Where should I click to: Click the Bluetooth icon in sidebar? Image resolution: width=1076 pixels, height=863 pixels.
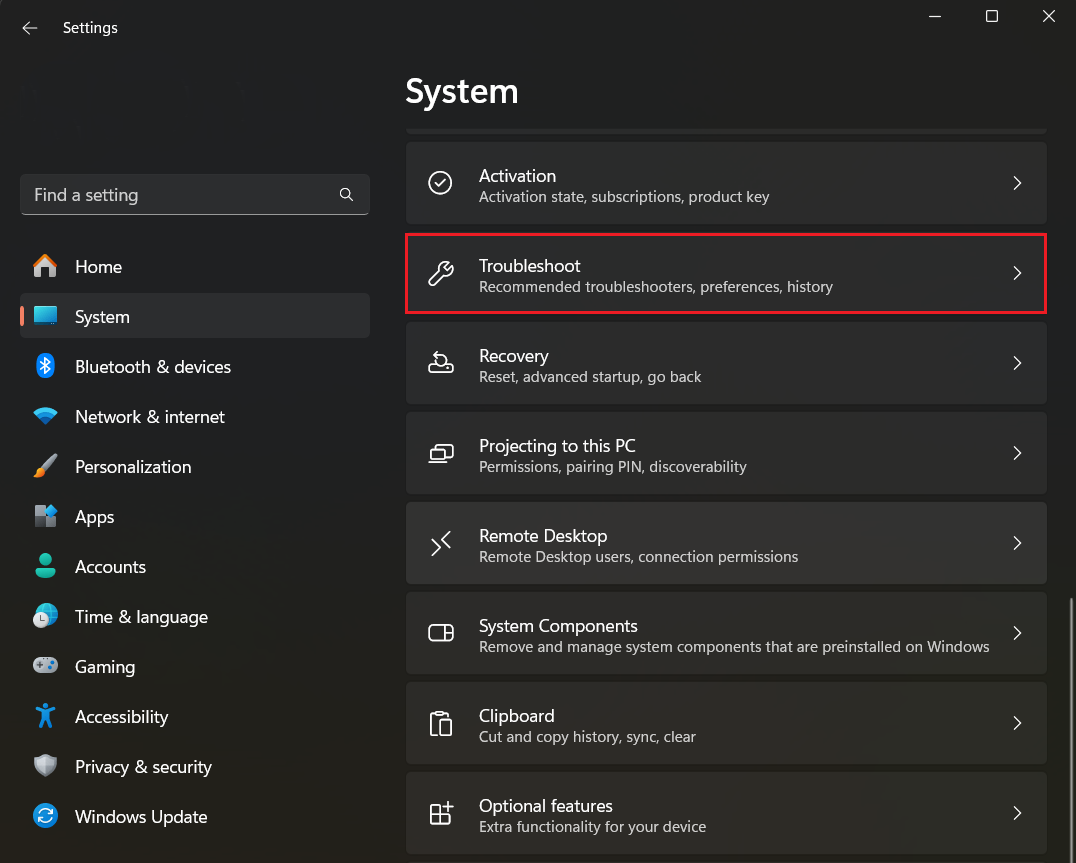pos(45,367)
